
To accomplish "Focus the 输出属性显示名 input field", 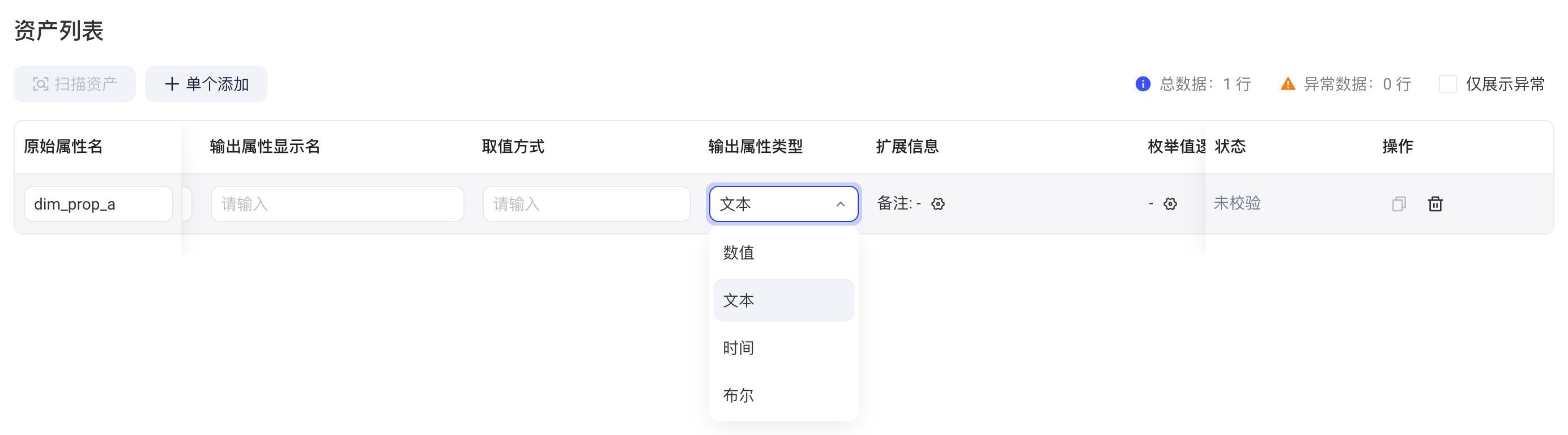I will (x=337, y=204).
